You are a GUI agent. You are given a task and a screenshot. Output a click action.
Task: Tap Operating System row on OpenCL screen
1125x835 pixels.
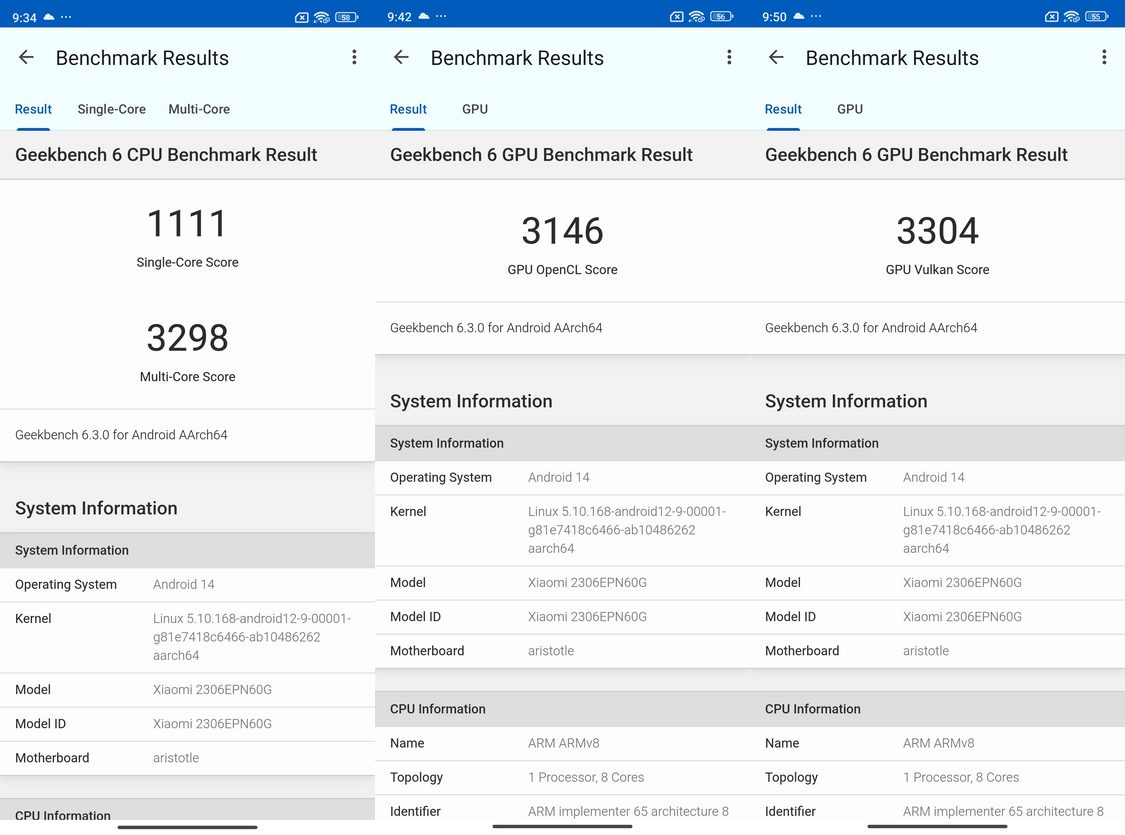point(562,478)
